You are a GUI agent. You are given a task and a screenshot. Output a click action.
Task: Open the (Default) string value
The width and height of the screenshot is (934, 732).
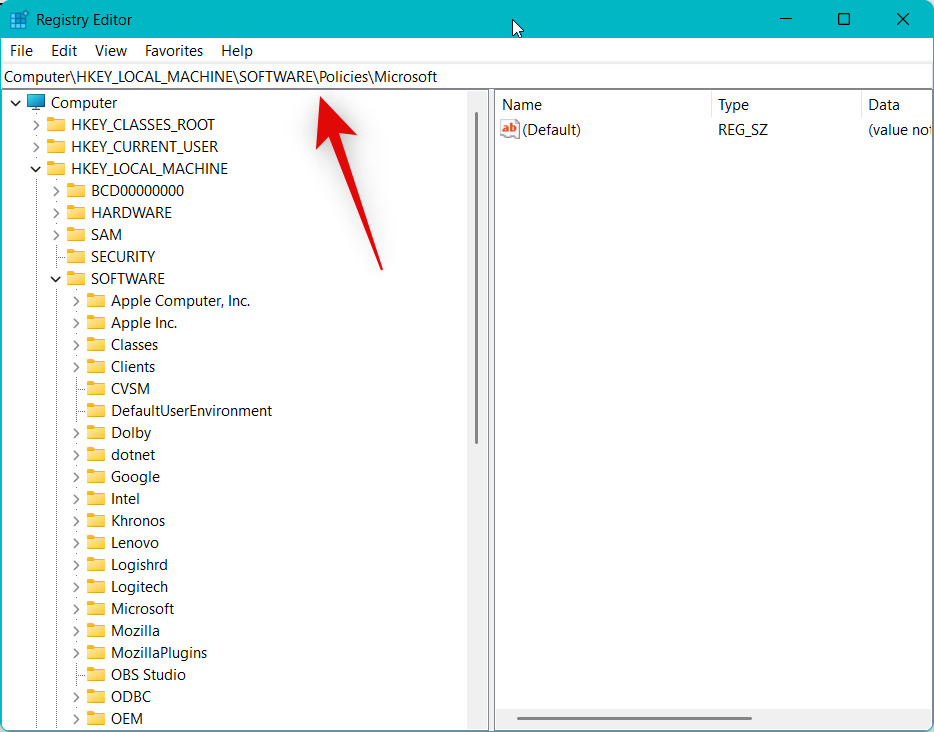coord(551,129)
